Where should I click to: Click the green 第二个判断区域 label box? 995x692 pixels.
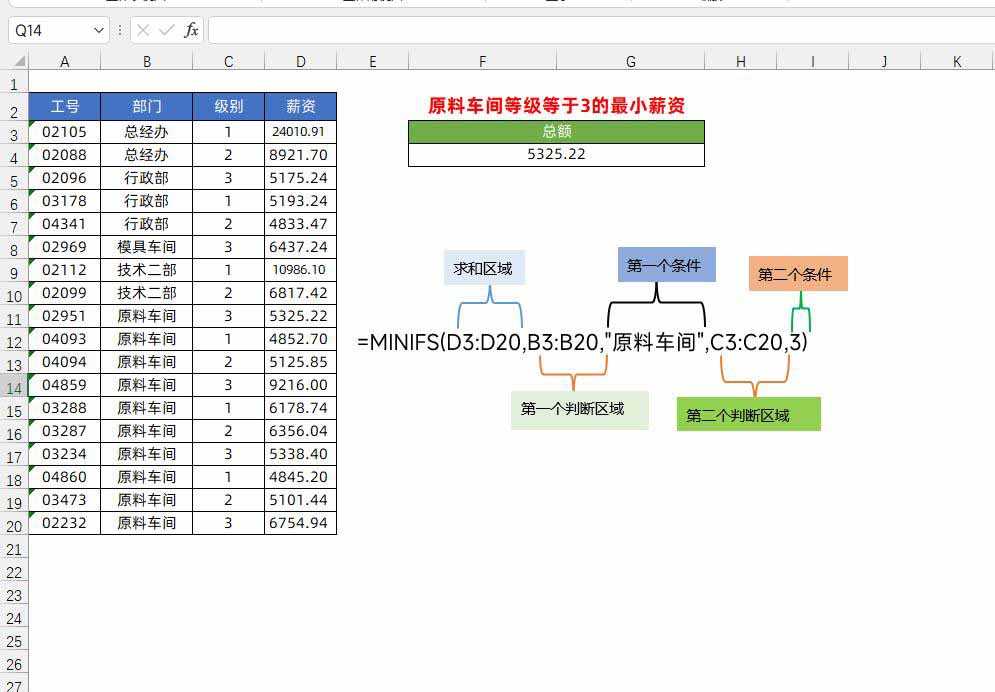748,414
